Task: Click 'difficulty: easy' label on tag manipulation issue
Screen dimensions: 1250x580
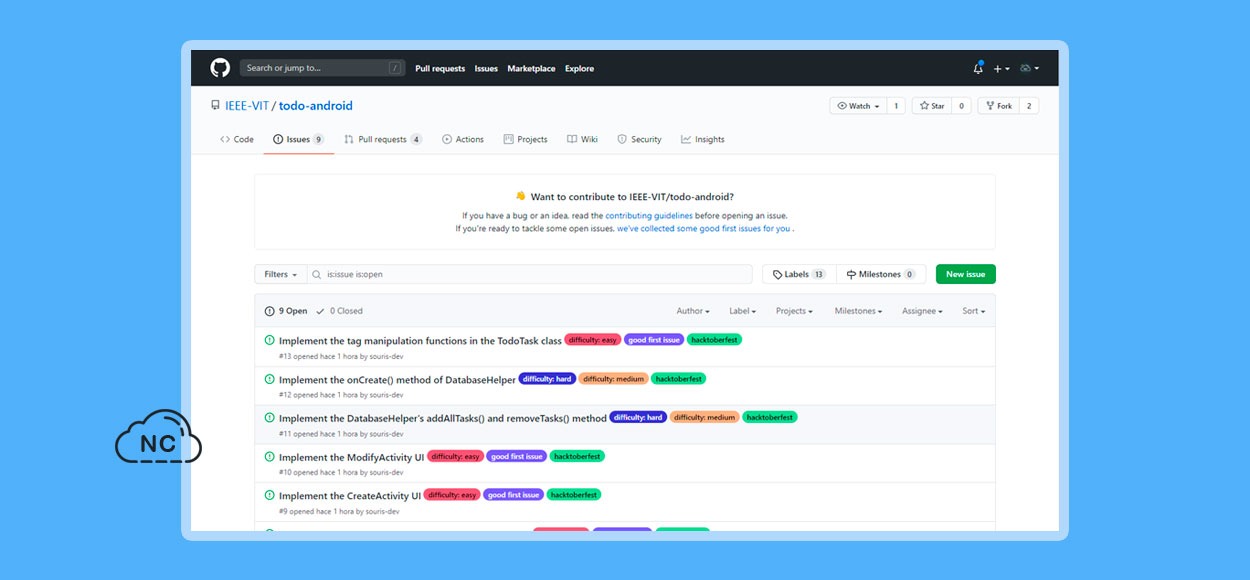Action: [x=593, y=340]
